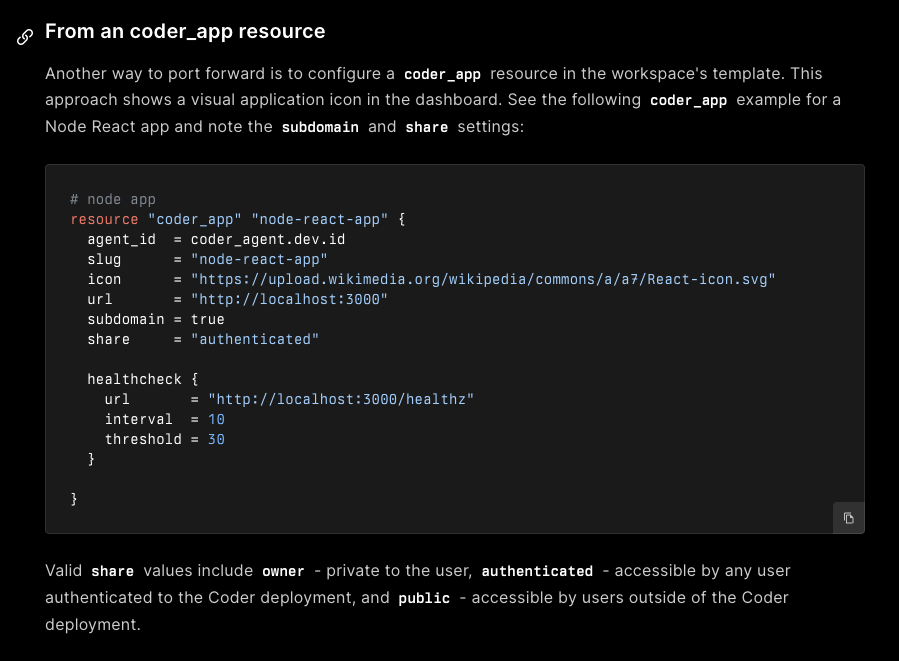Screen dimensions: 899x661
Task: Click the '# node app' comment line
Action: [113, 199]
